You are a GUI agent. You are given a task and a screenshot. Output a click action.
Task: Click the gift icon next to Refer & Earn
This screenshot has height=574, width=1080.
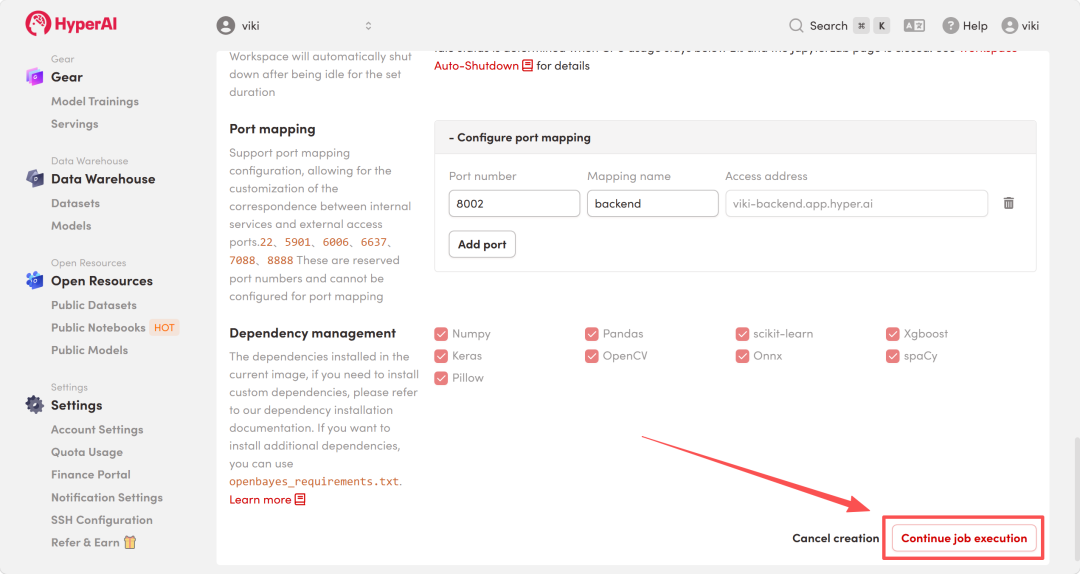[130, 542]
